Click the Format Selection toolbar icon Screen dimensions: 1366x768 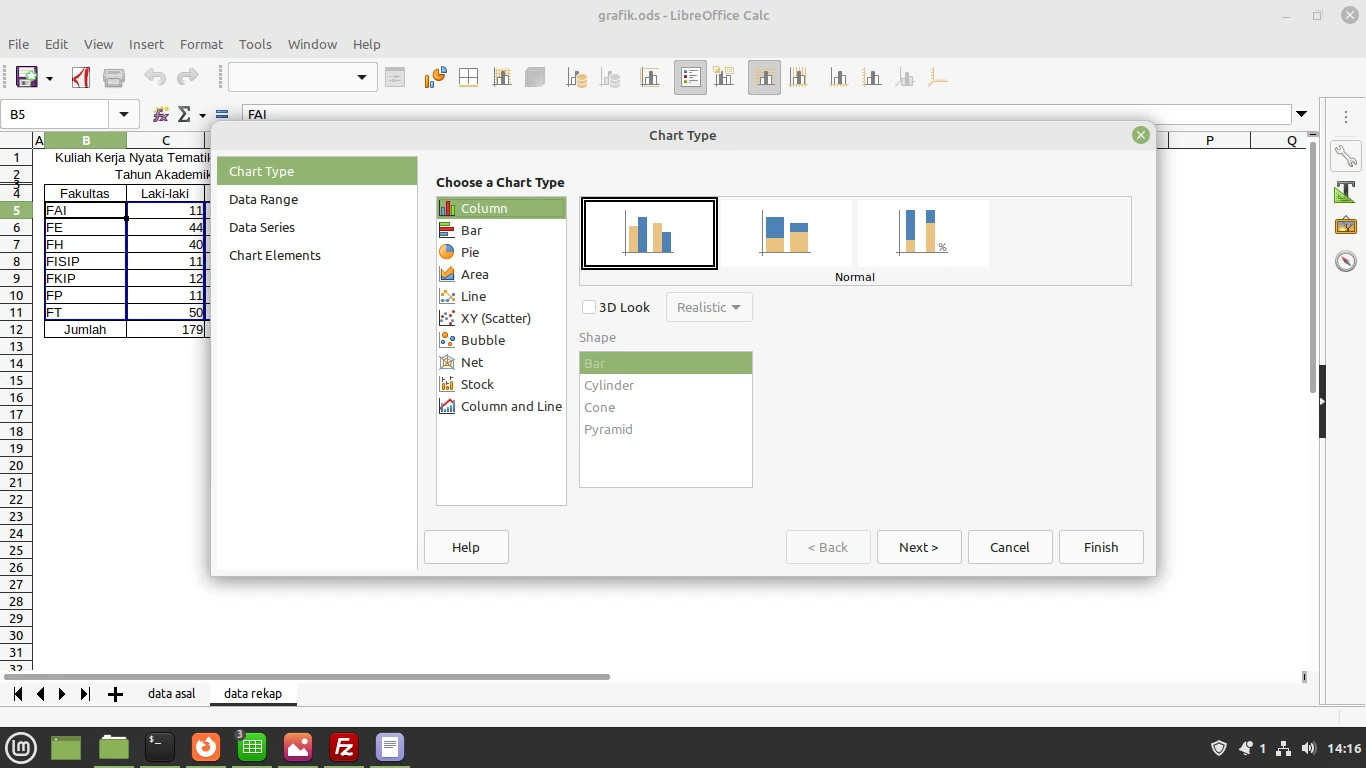[395, 77]
